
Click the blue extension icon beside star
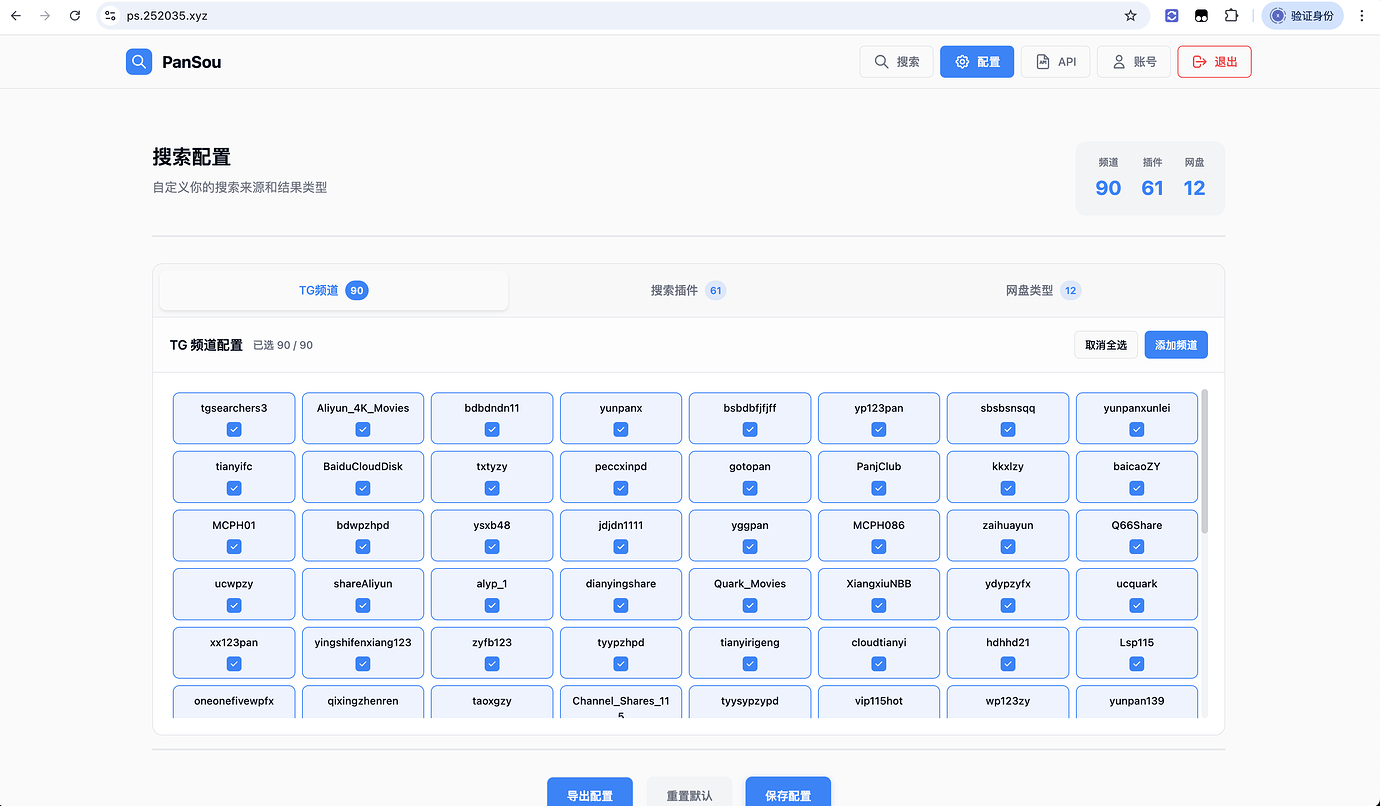pyautogui.click(x=1172, y=16)
